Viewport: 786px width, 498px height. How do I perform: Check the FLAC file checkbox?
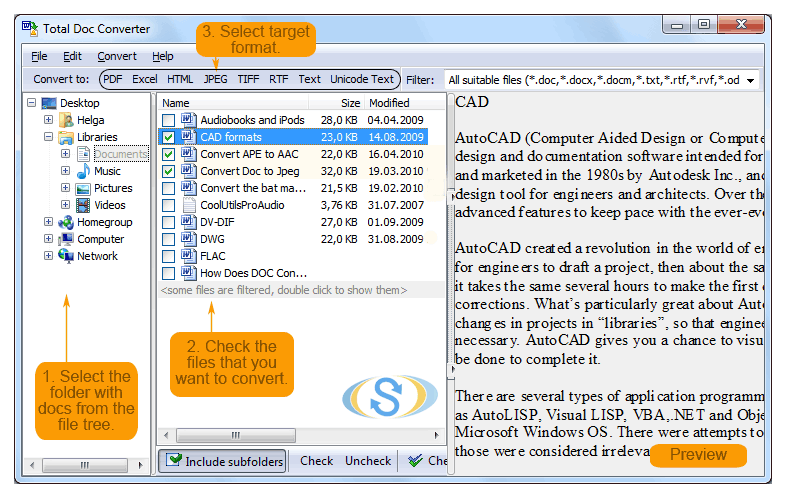click(168, 257)
